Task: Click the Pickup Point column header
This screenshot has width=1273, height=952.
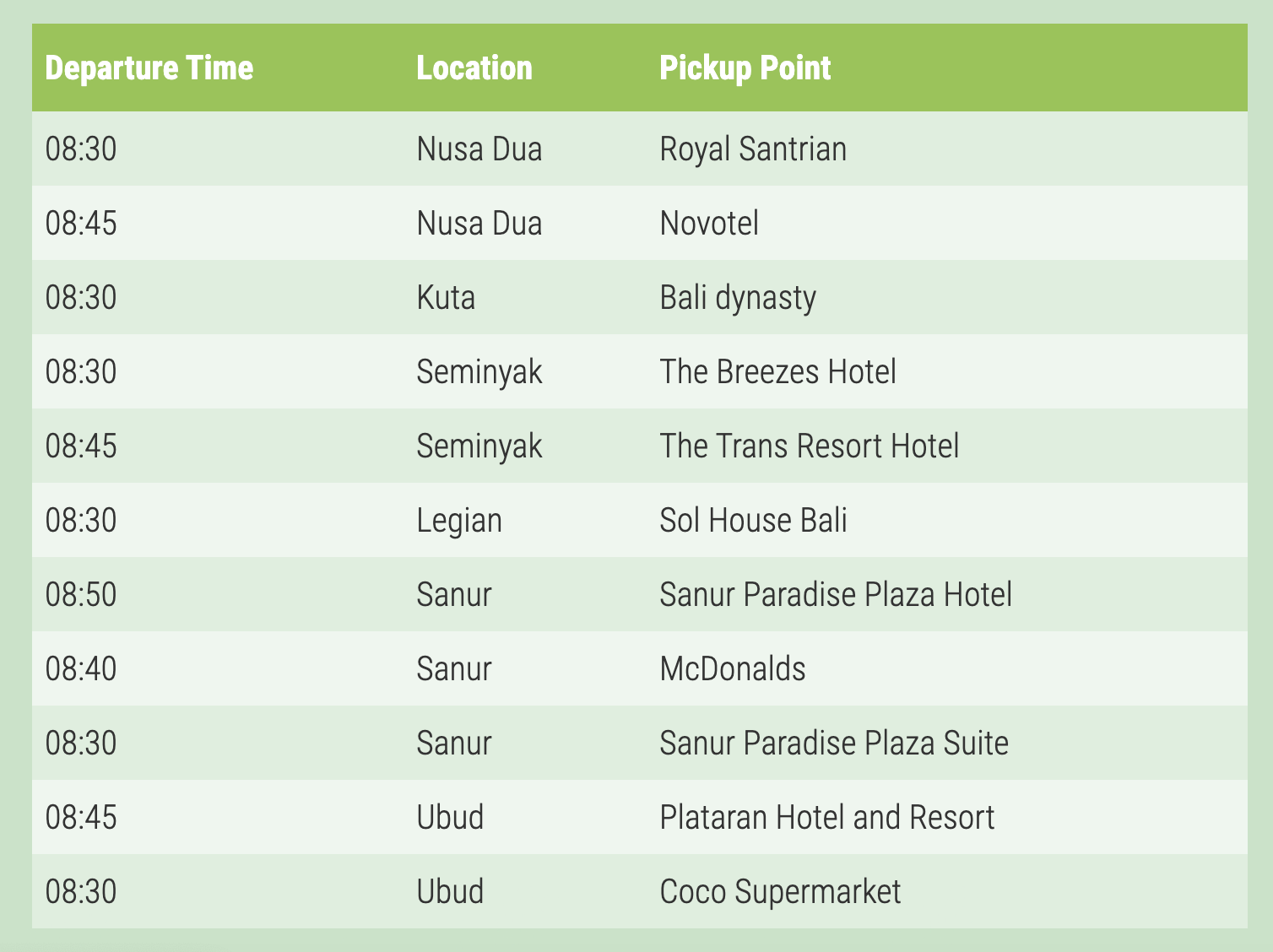Action: 745,68
